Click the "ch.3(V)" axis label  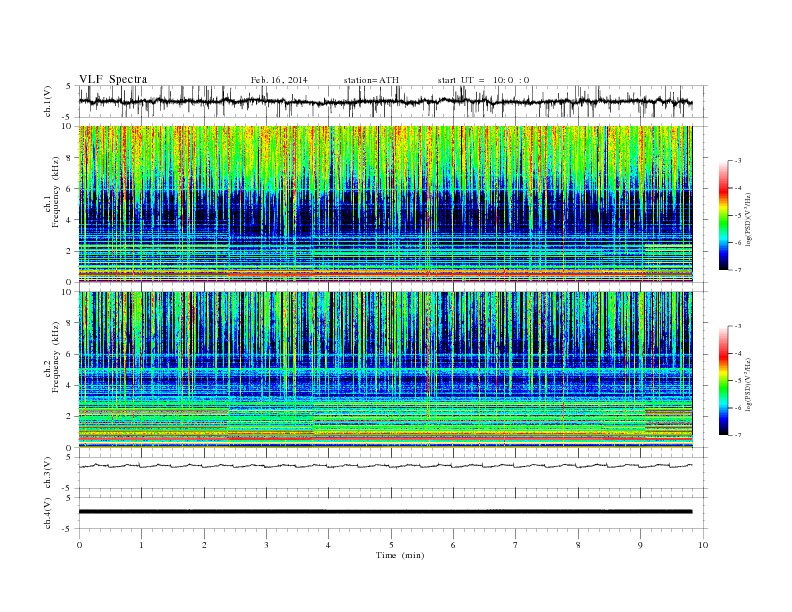click(x=48, y=473)
